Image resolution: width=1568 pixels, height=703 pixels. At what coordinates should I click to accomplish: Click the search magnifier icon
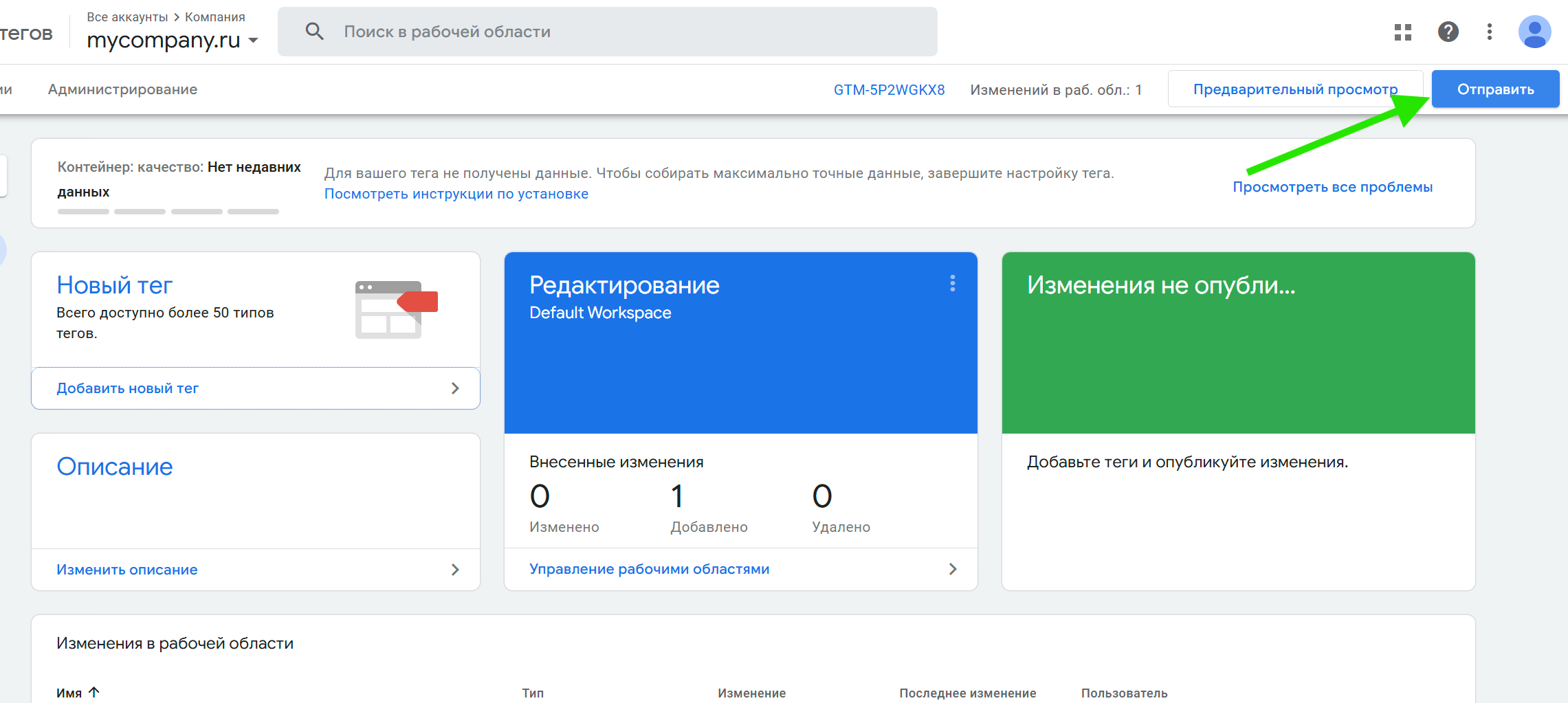tap(315, 31)
